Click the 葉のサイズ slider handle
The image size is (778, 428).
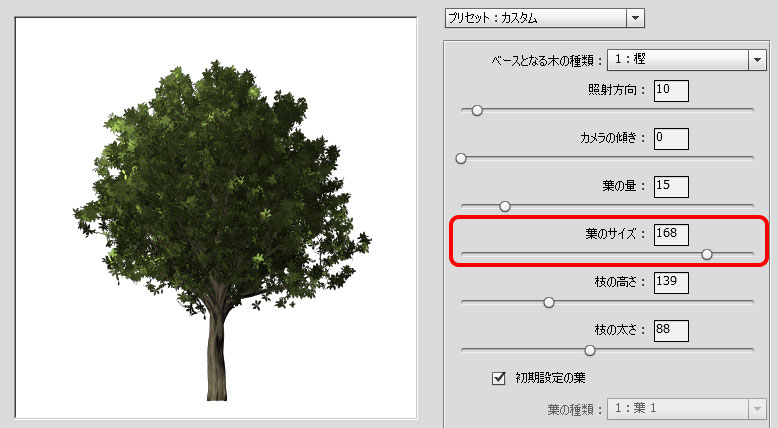[707, 254]
